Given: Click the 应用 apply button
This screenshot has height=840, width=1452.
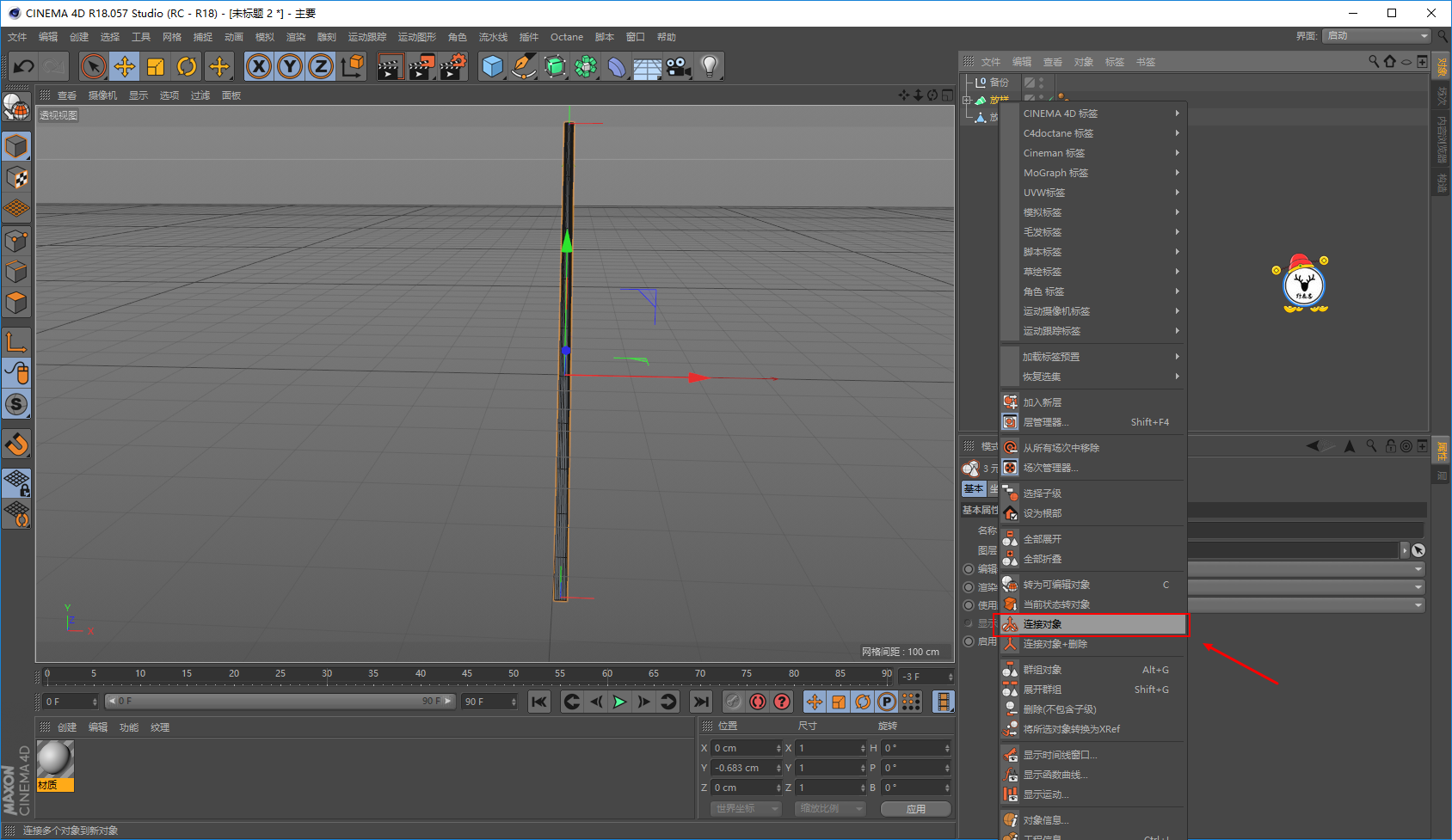Looking at the screenshot, I should [916, 809].
